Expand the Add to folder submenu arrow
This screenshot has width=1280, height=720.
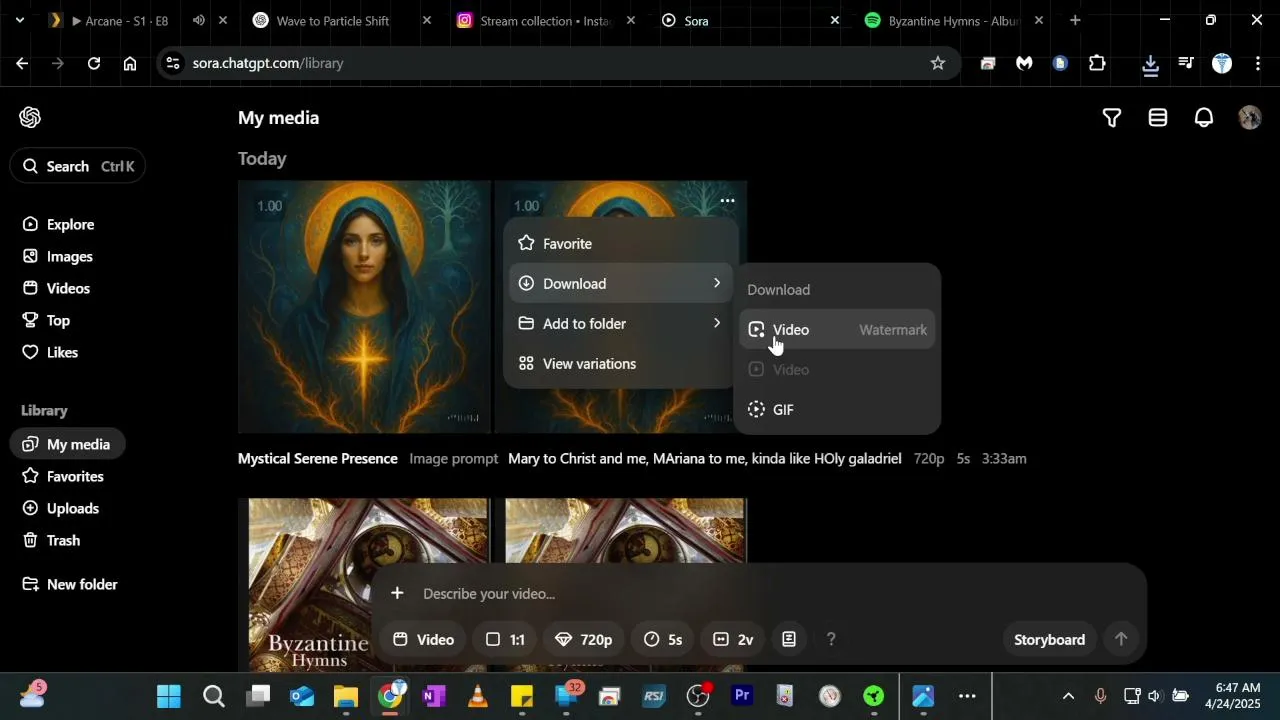pyautogui.click(x=716, y=323)
